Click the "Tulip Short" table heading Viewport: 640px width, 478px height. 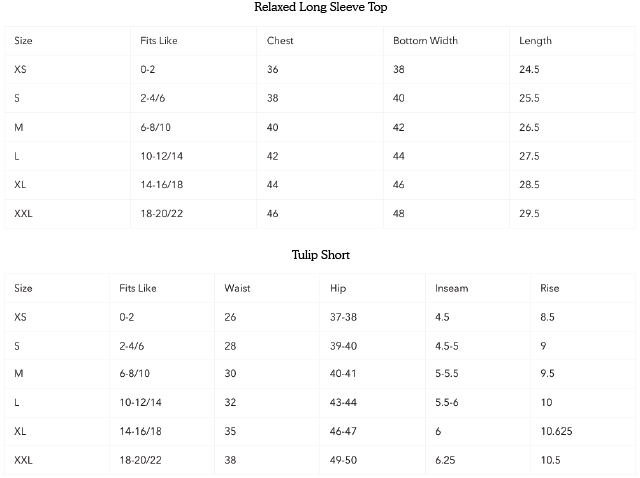click(320, 255)
